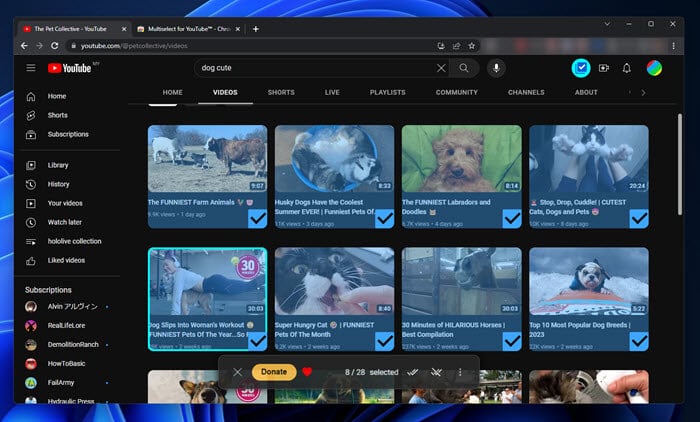
Task: Uncheck Top 10 Most Popular Dog Breeds checkbox
Action: (x=638, y=341)
